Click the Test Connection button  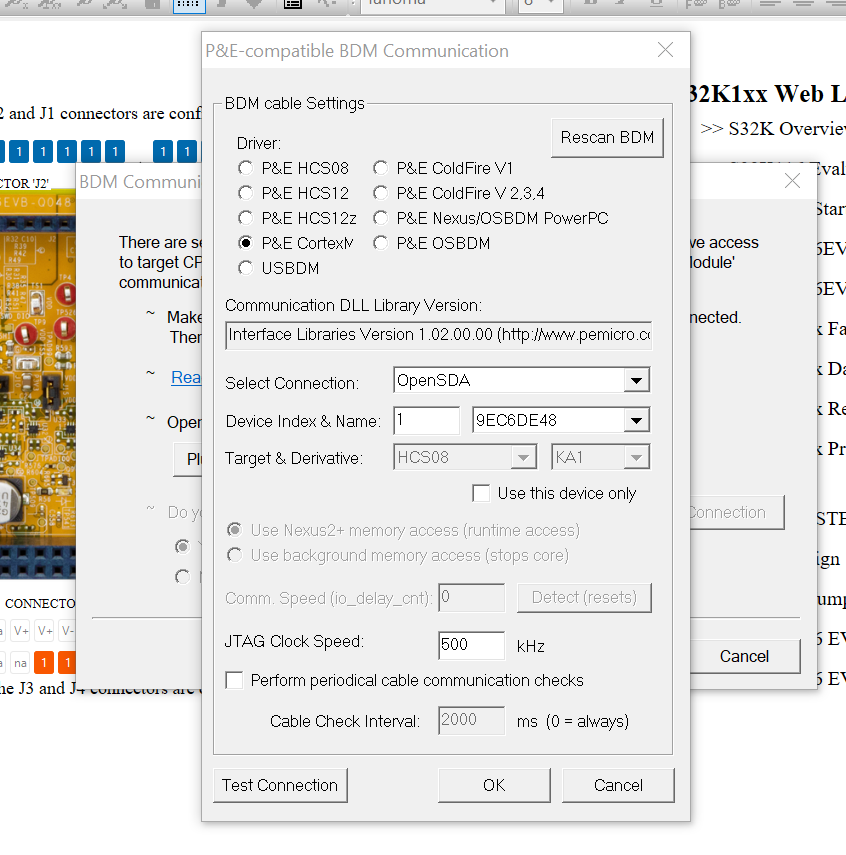[x=280, y=785]
